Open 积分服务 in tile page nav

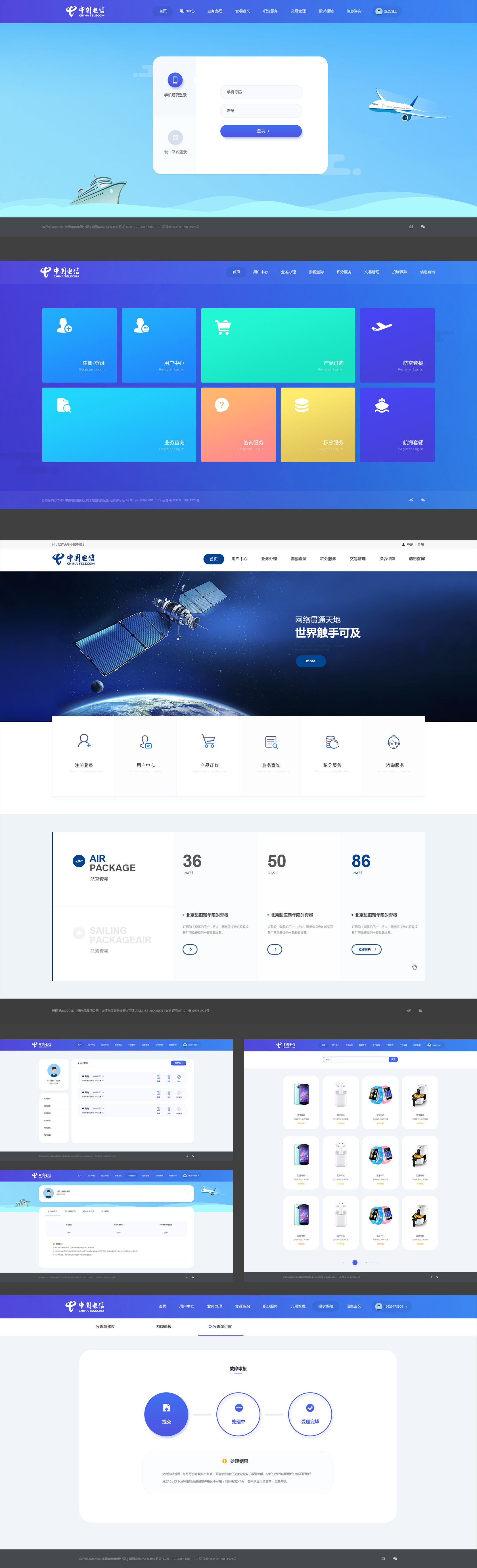pyautogui.click(x=344, y=272)
